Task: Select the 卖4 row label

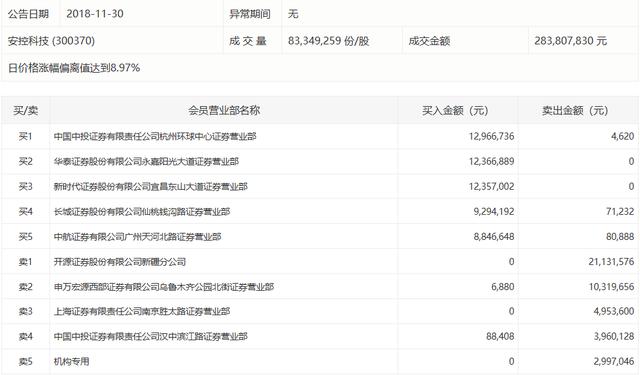Action: click(25, 337)
